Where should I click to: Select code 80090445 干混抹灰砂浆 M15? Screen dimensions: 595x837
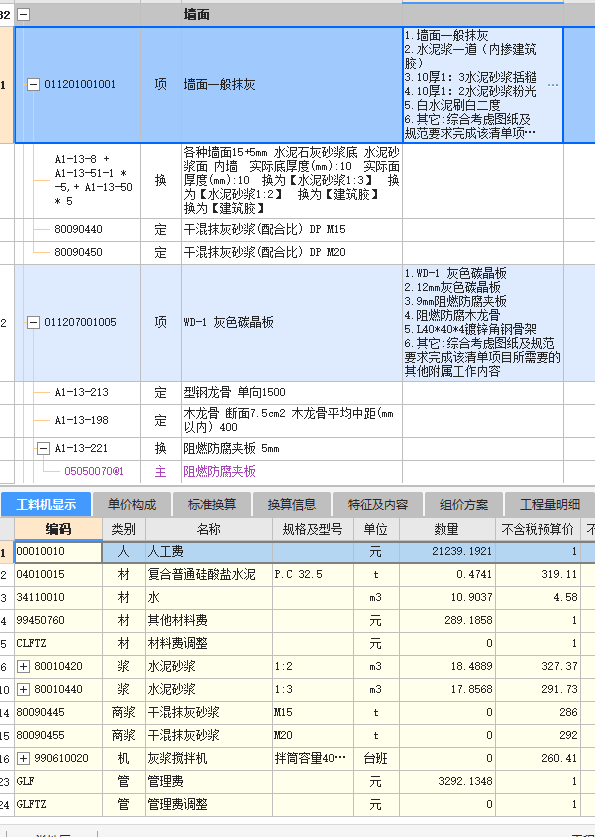pos(58,712)
